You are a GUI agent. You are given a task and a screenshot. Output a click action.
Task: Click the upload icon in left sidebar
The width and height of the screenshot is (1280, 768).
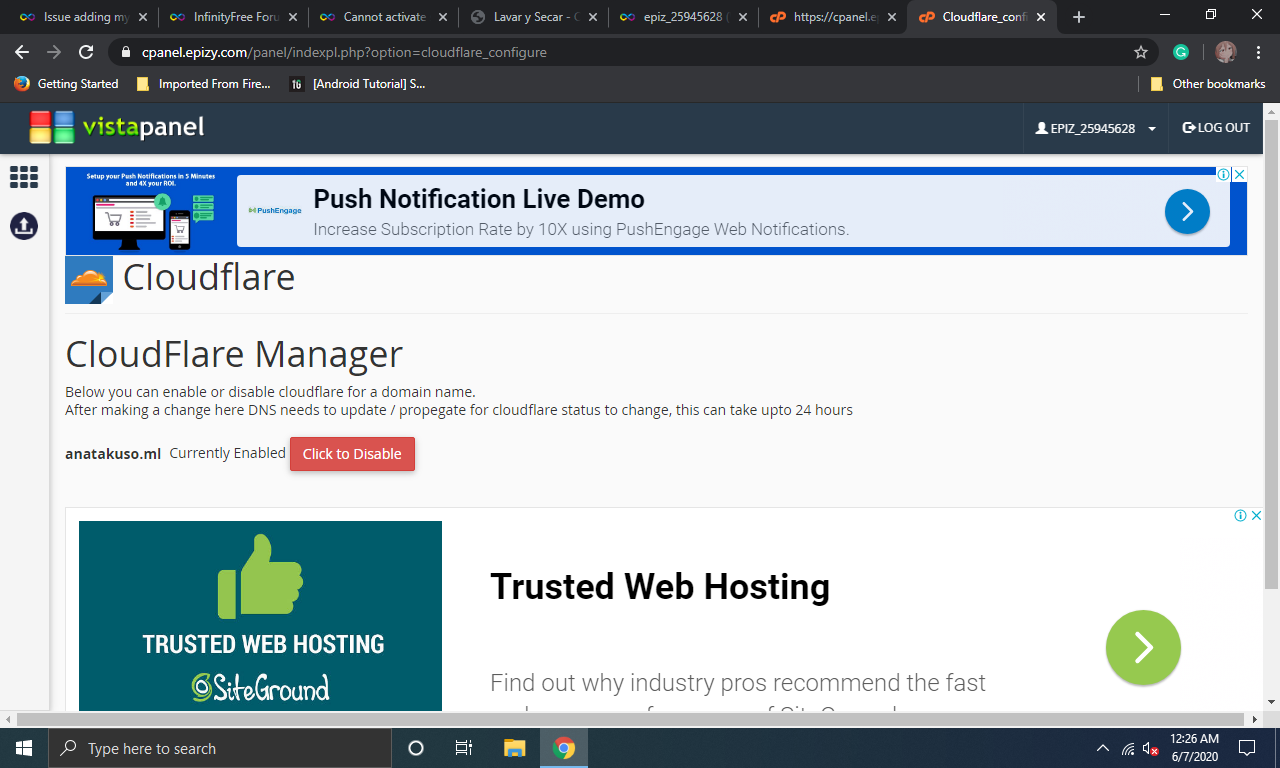pyautogui.click(x=24, y=226)
